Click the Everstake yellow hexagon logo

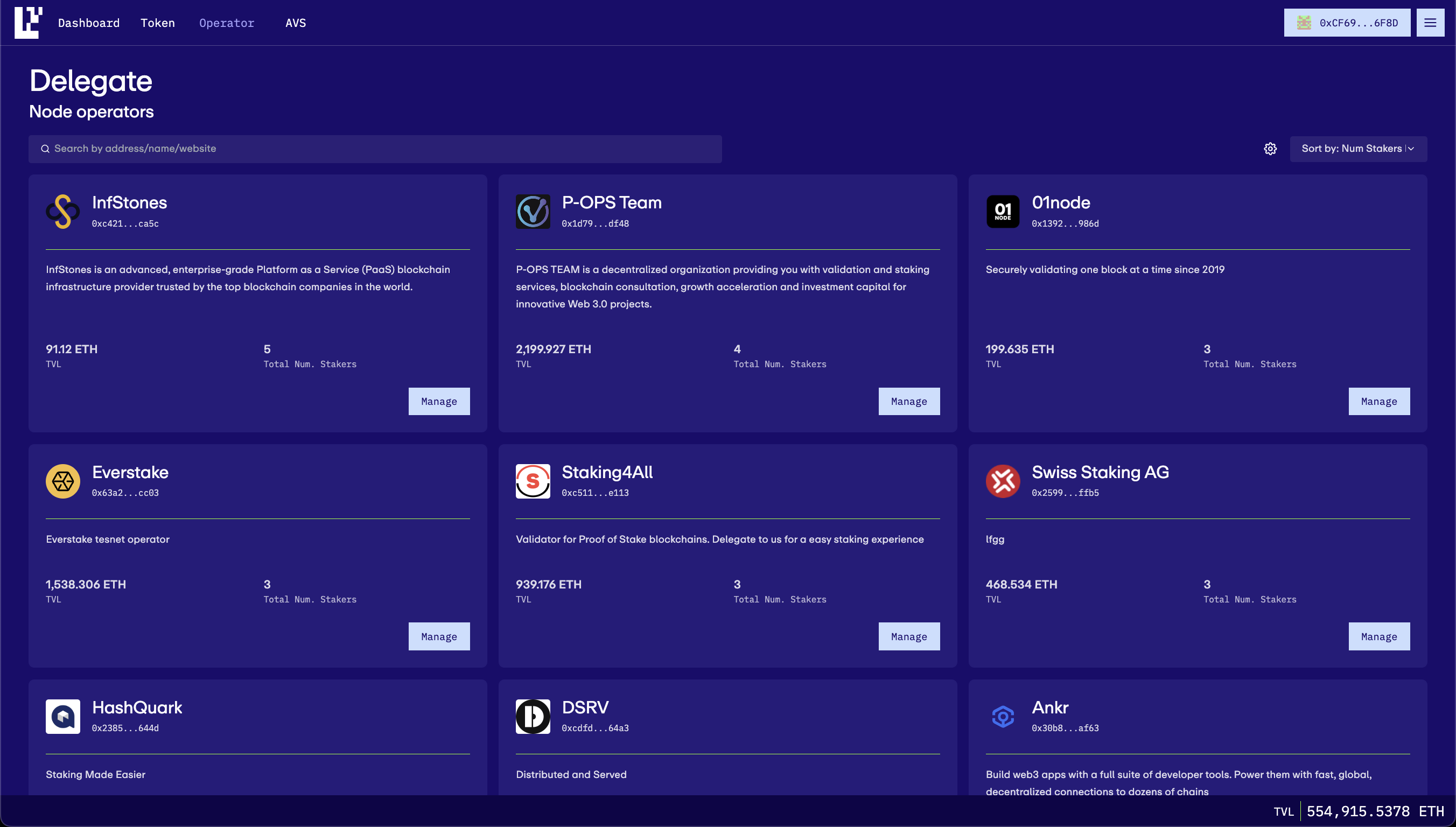pyautogui.click(x=62, y=481)
